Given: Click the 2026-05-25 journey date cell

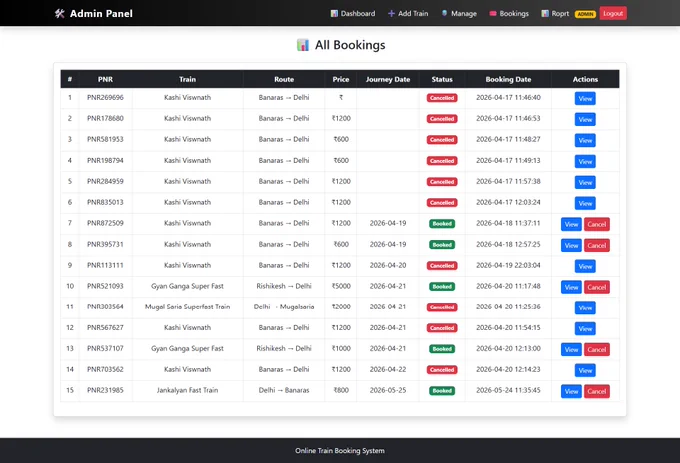Looking at the screenshot, I should pos(388,390).
